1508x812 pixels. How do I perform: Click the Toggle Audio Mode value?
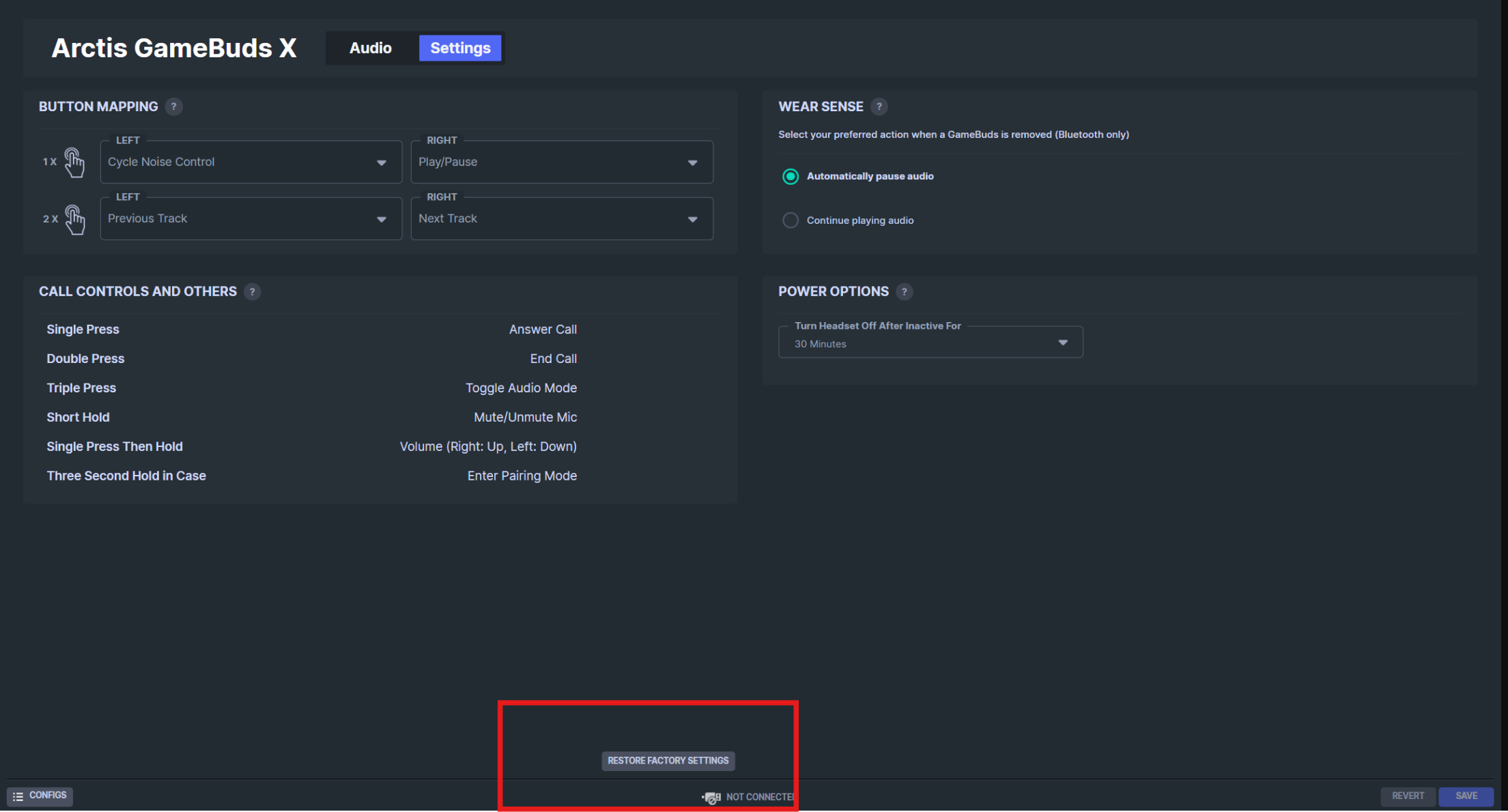pyautogui.click(x=522, y=388)
